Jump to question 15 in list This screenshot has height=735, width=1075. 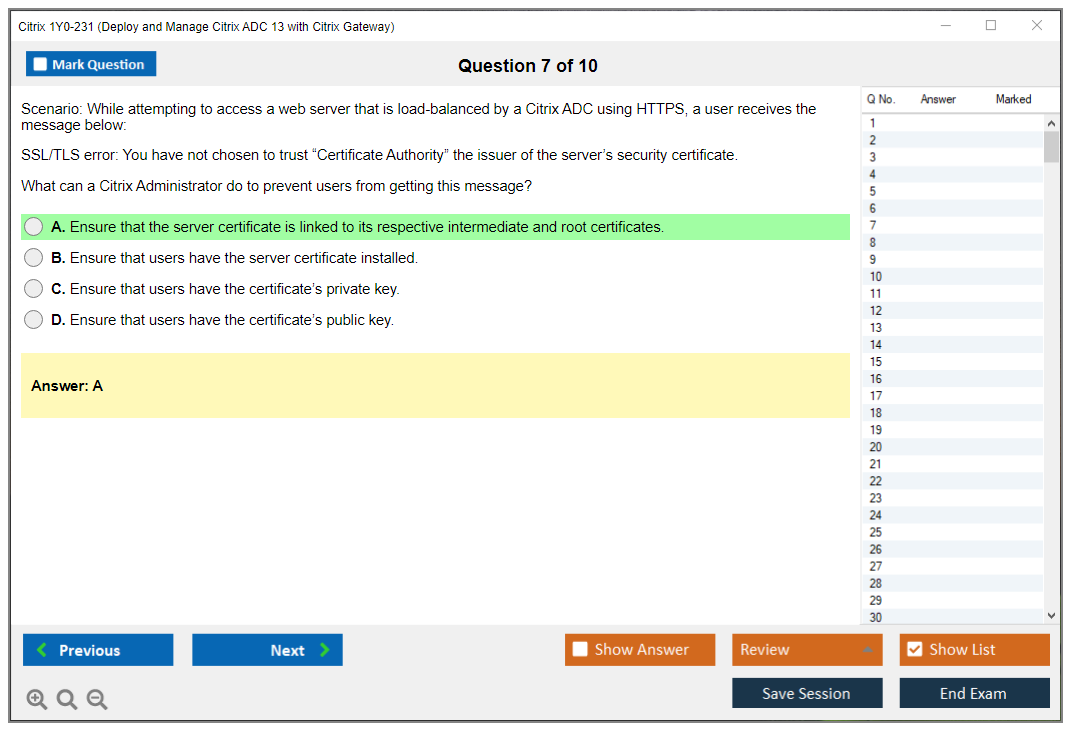[x=876, y=362]
